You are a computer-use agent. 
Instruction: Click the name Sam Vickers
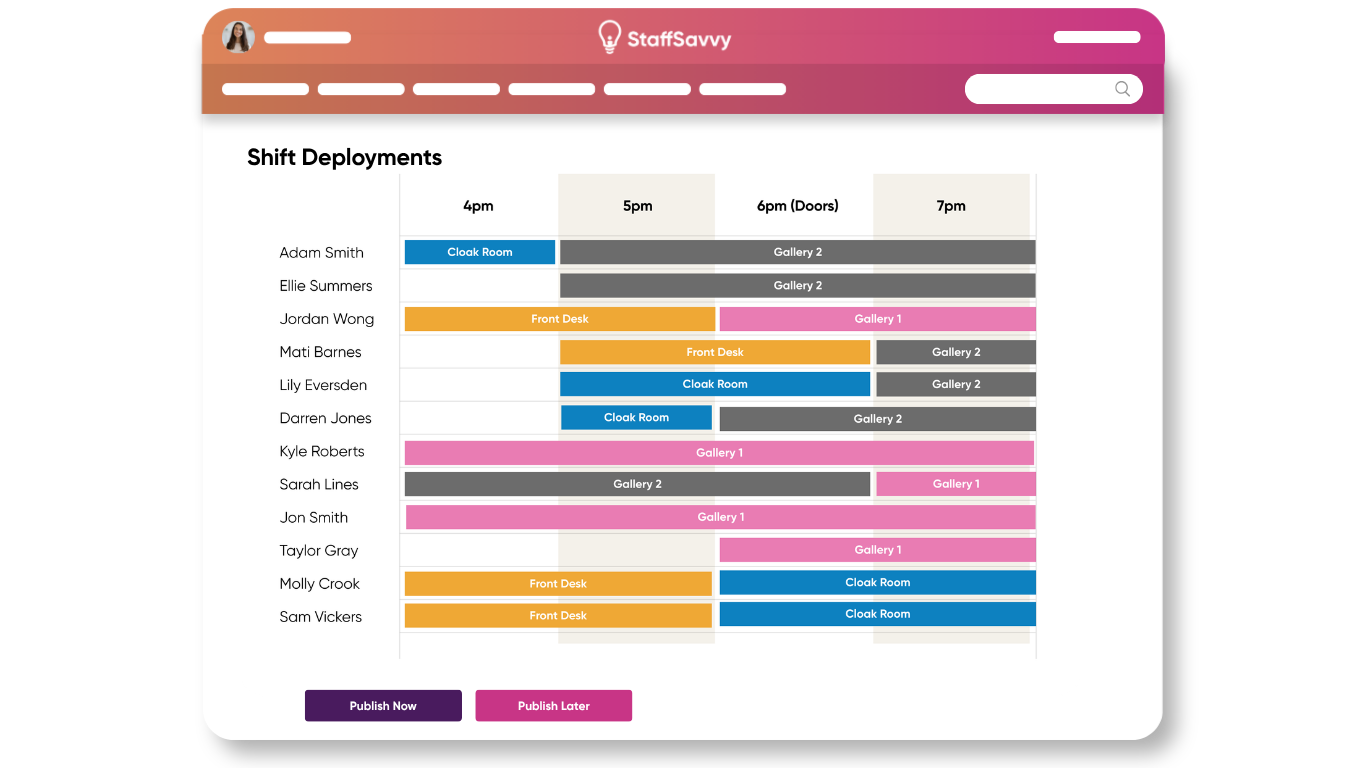(321, 617)
